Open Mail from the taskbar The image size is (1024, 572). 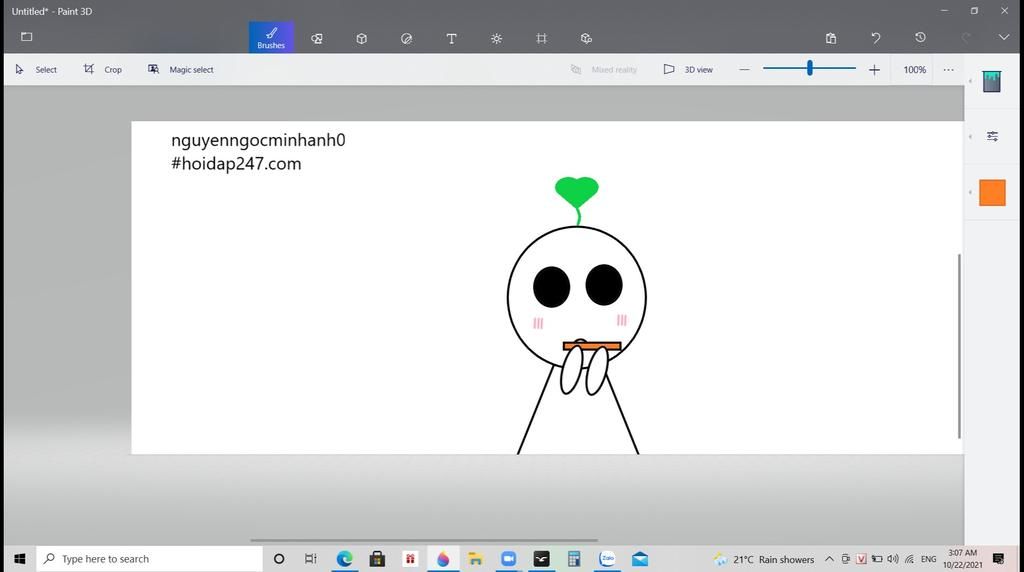[640, 559]
